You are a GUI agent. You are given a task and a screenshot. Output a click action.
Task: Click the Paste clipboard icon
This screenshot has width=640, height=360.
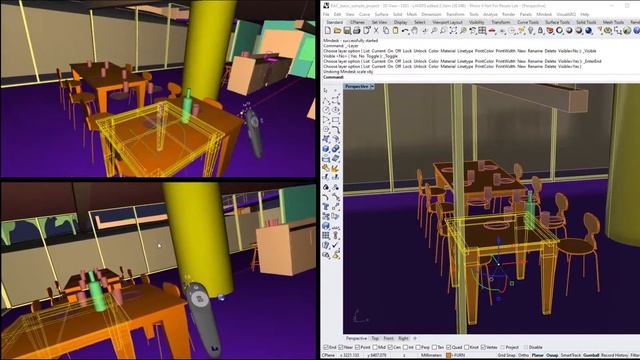pyautogui.click(x=396, y=31)
